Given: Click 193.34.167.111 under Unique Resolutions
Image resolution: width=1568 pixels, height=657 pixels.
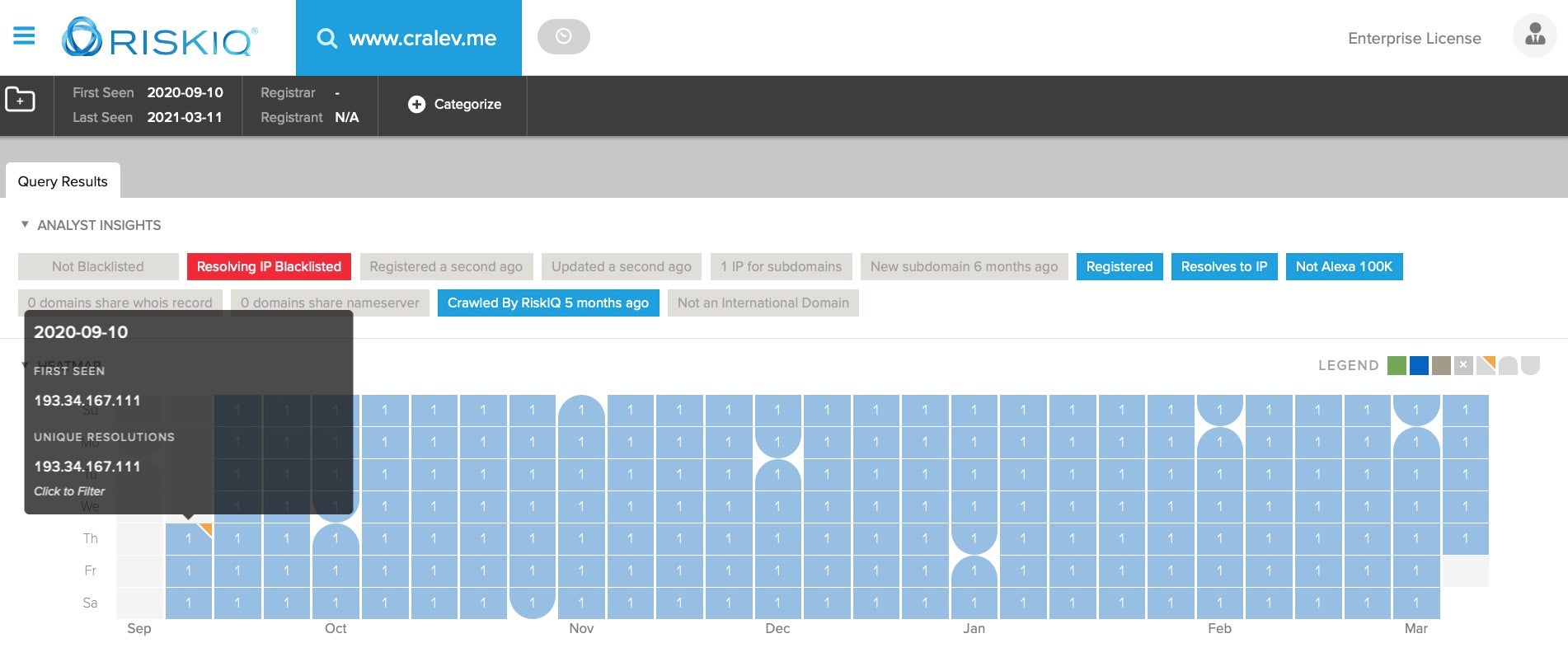Looking at the screenshot, I should pos(87,467).
